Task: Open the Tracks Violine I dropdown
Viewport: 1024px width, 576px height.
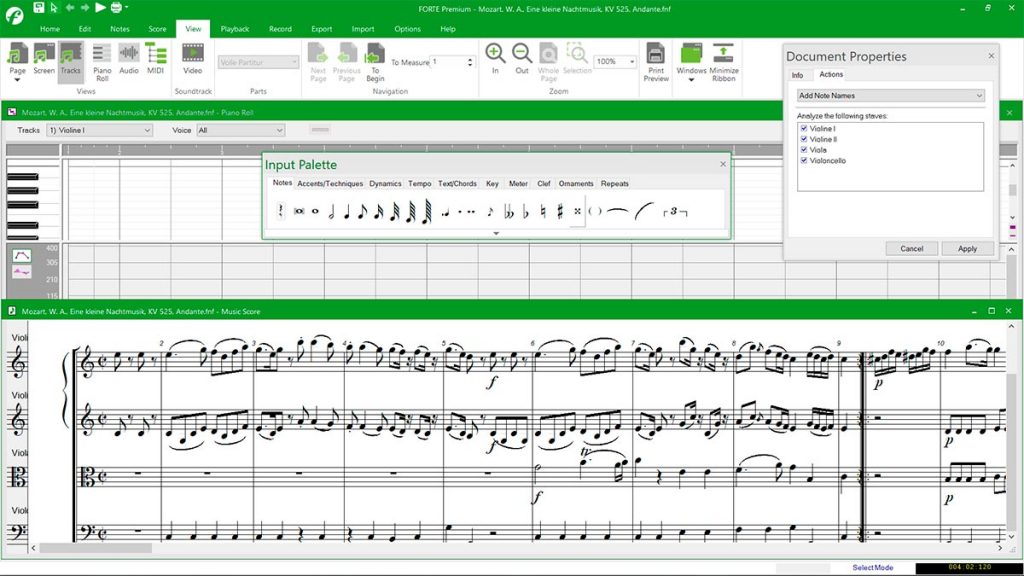Action: click(99, 130)
